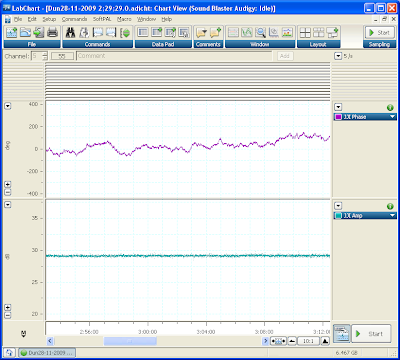Click the Start sampling button in toolbar

(x=380, y=33)
